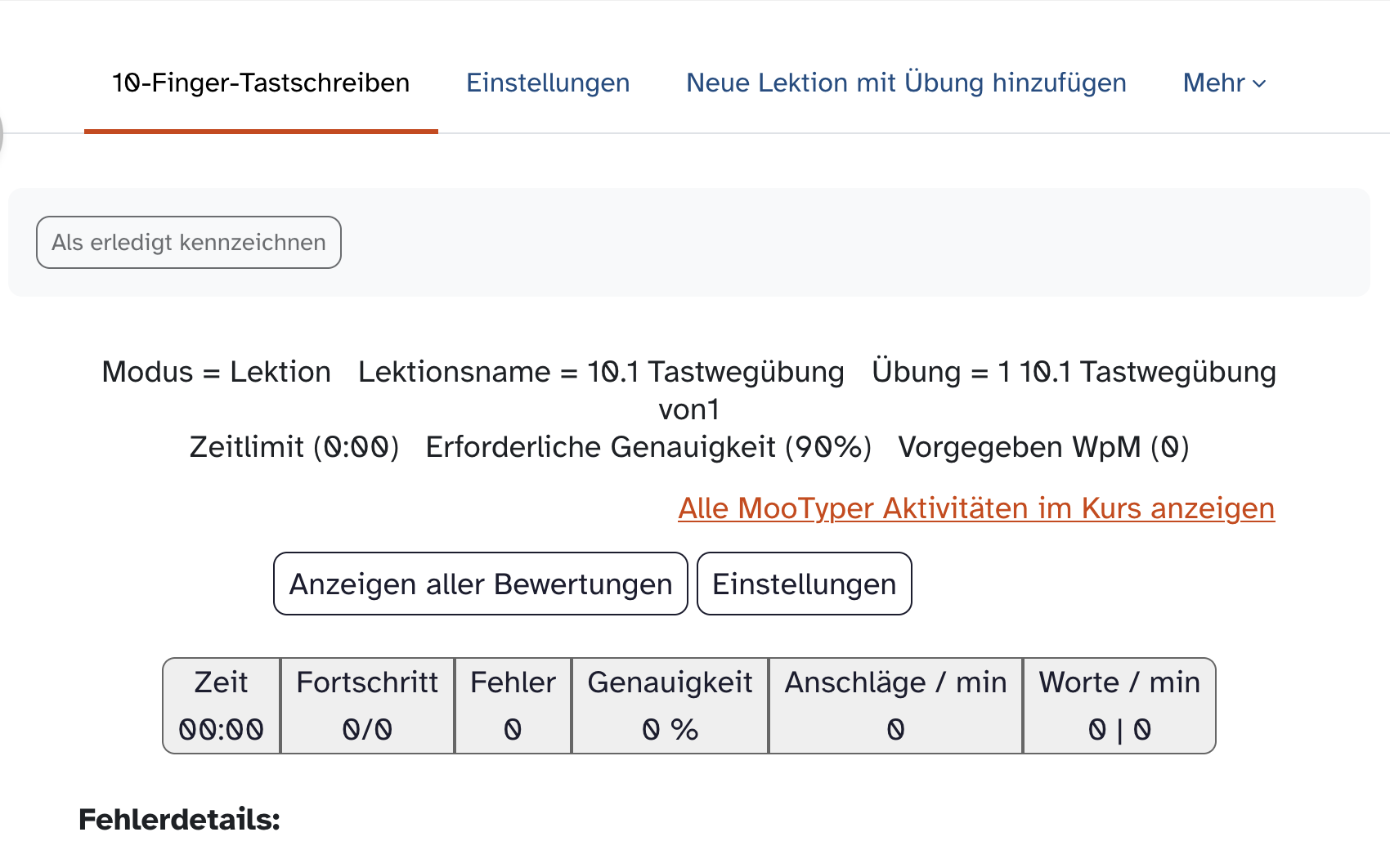This screenshot has height=868, width=1390.
Task: Click the Vorgegeben WpM (0) text
Action: pyautogui.click(x=1044, y=447)
